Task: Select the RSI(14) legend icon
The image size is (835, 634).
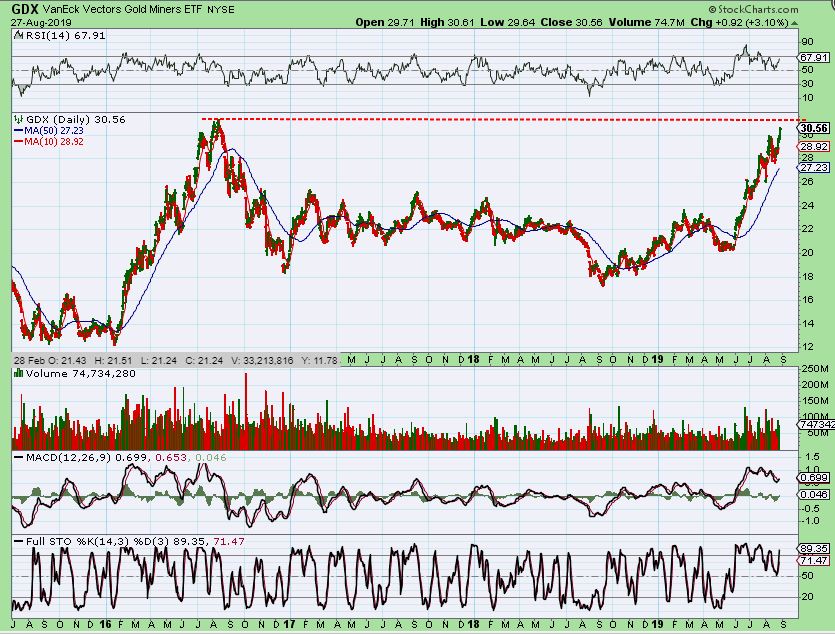Action: point(18,35)
